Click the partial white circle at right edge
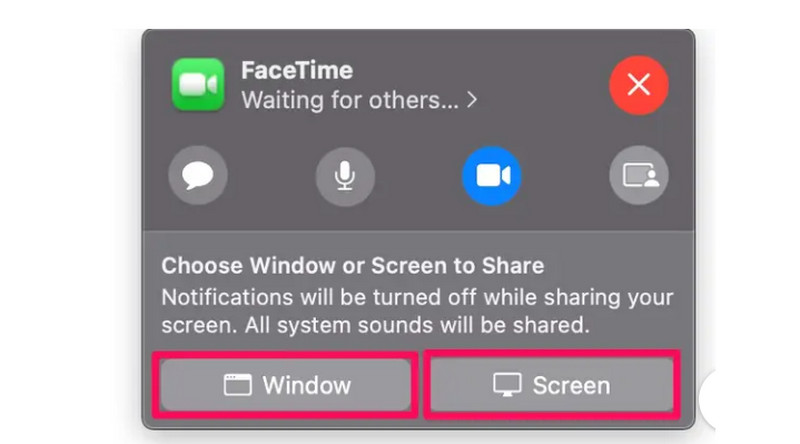 (708, 399)
